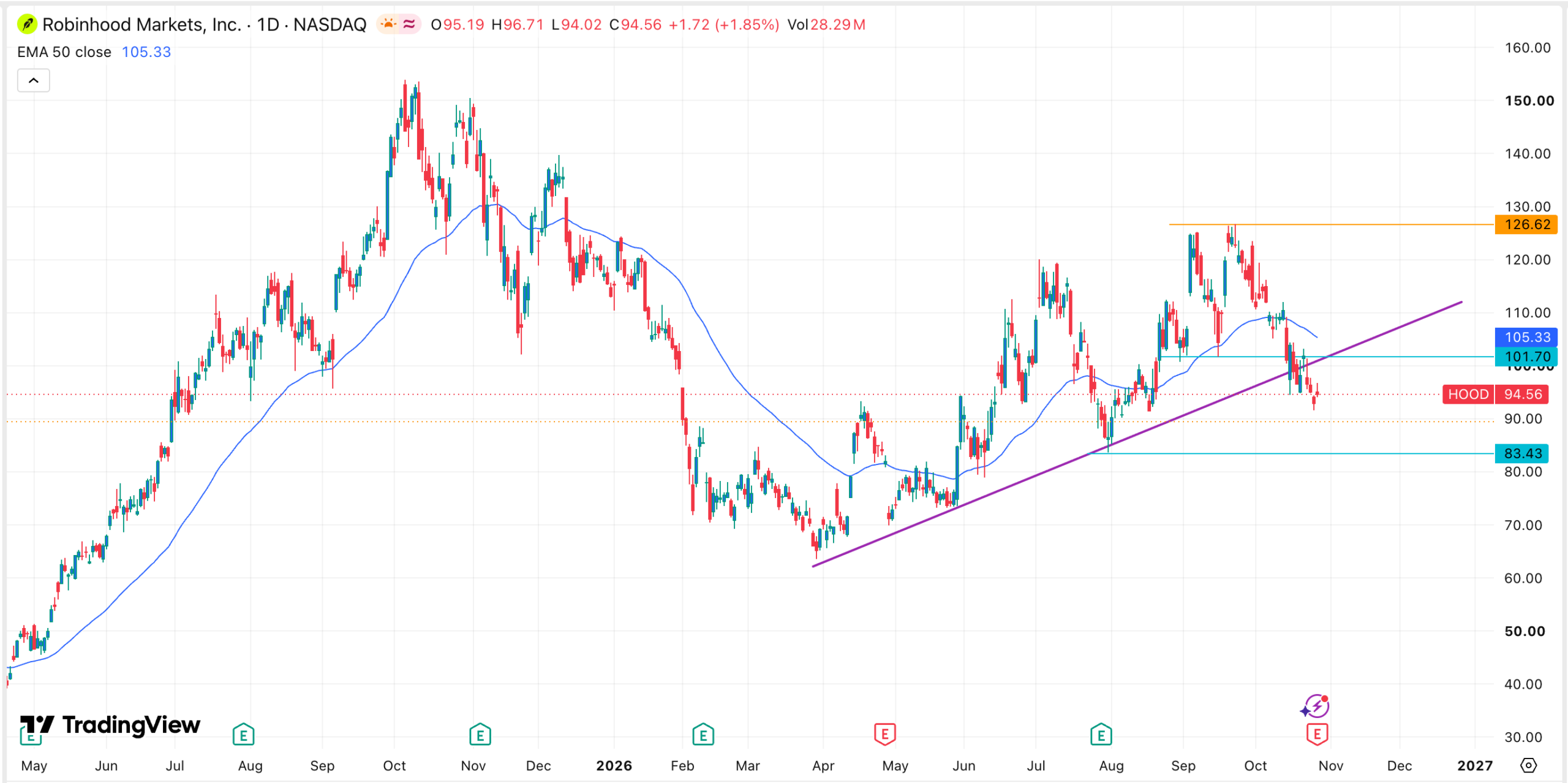
Task: Click the Robinhood Markets, Inc. symbol title
Action: coord(142,25)
